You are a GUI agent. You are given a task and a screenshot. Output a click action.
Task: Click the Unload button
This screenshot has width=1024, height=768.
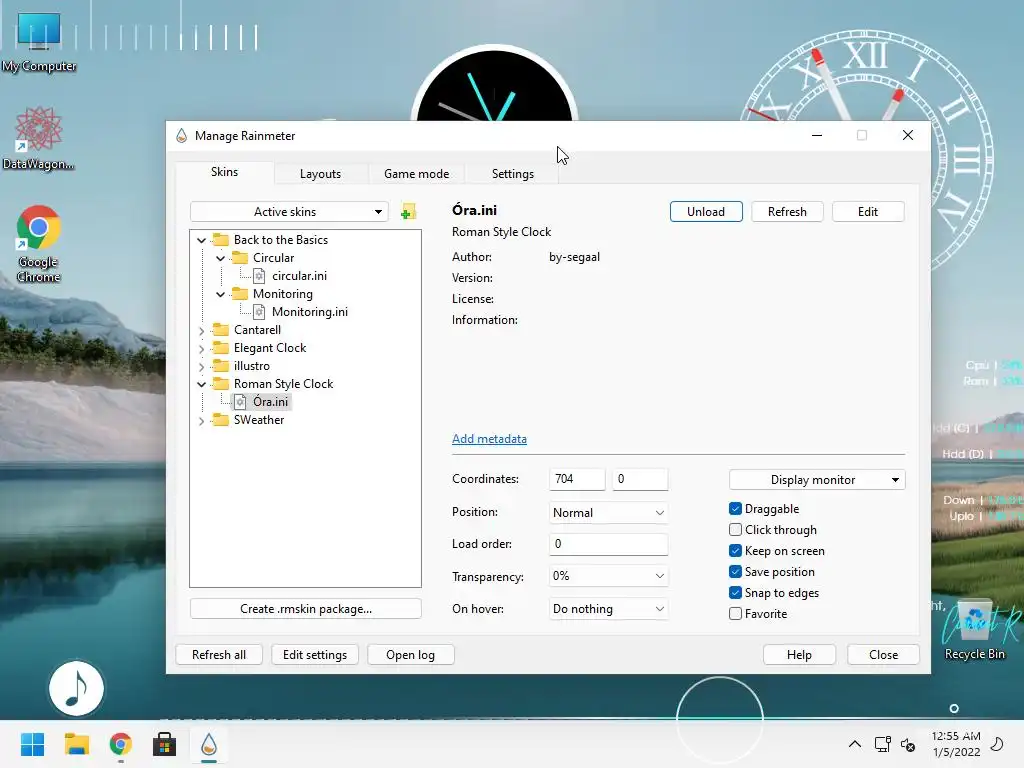706,212
